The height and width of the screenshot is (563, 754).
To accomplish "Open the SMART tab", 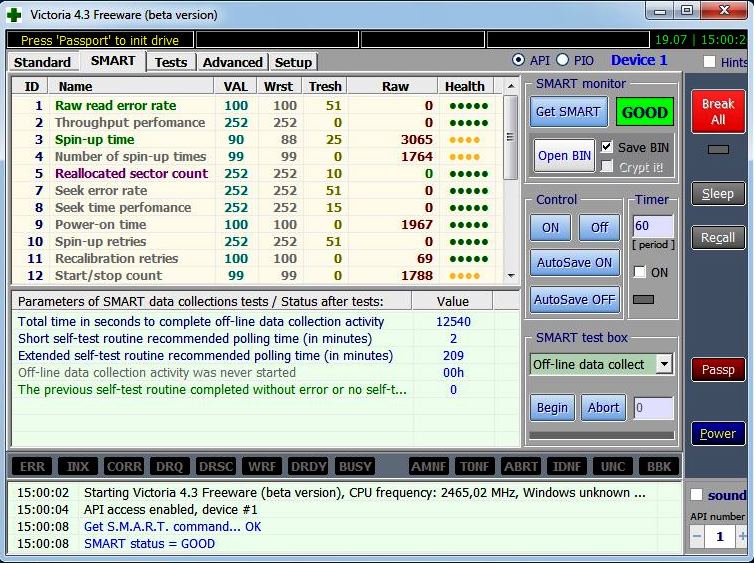I will (x=113, y=61).
